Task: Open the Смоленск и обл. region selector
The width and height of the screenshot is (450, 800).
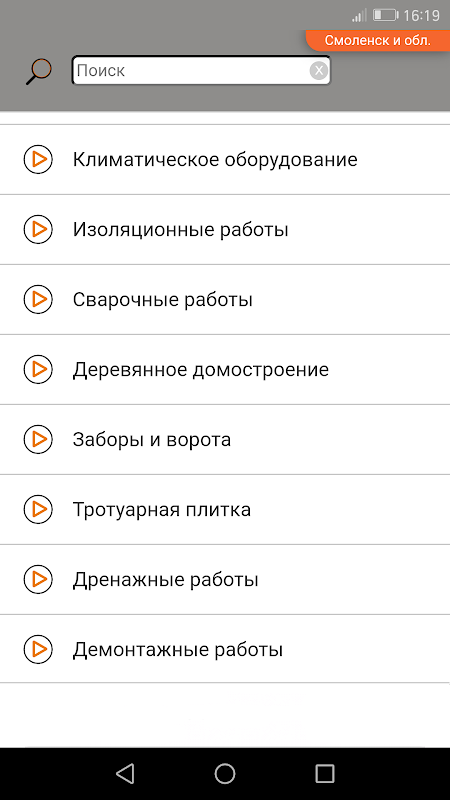Action: [378, 41]
